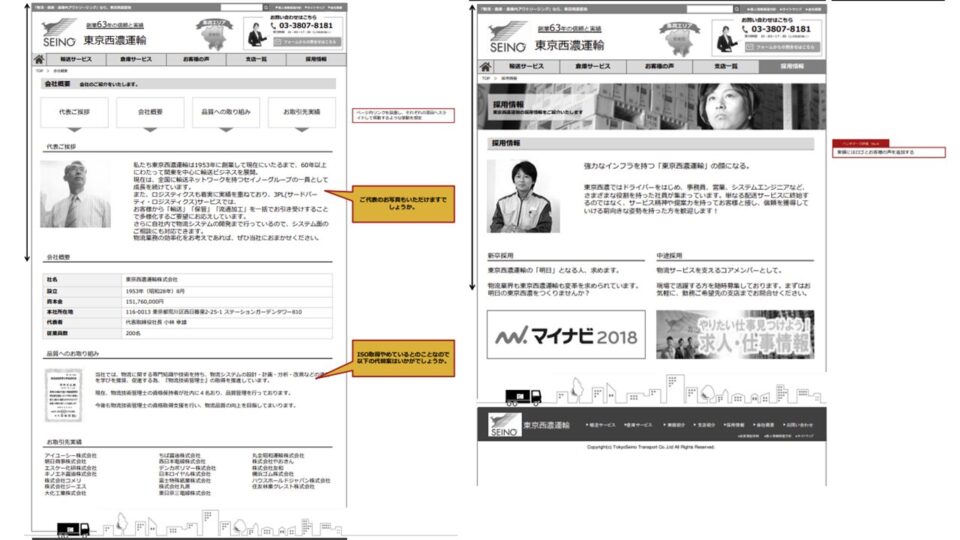
Task: Click the operator figure beside the phone number on the overview page
Action: tap(256, 34)
